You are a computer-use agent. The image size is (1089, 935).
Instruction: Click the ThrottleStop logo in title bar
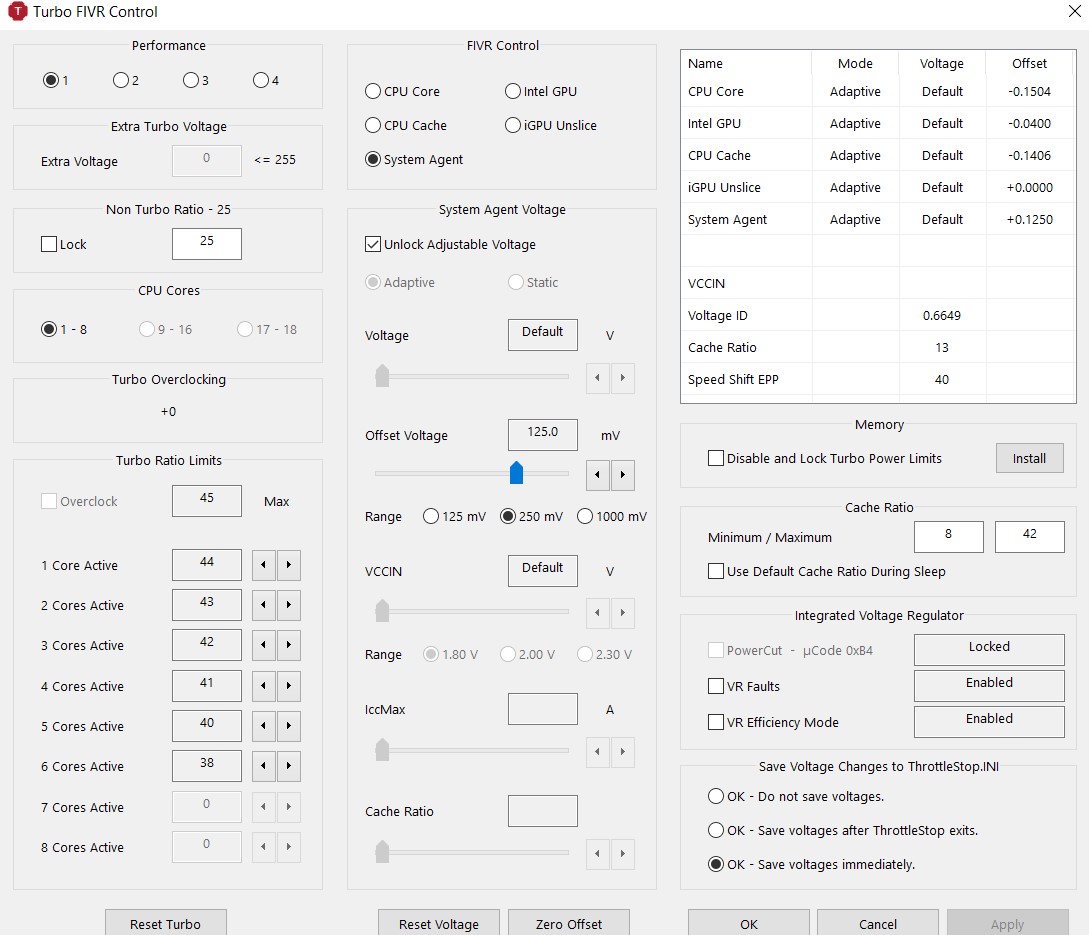[17, 11]
